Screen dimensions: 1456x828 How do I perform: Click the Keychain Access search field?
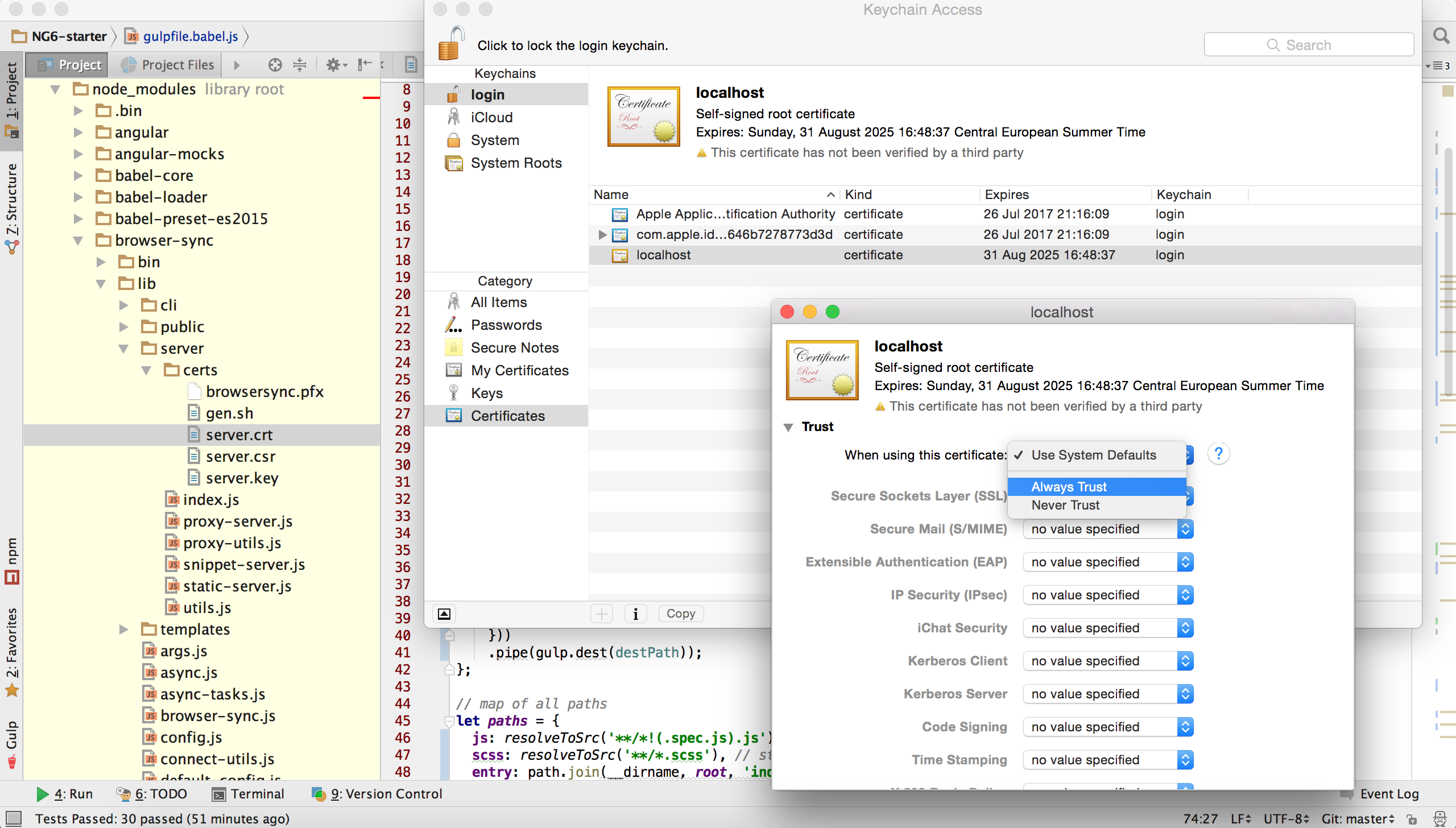[1309, 45]
